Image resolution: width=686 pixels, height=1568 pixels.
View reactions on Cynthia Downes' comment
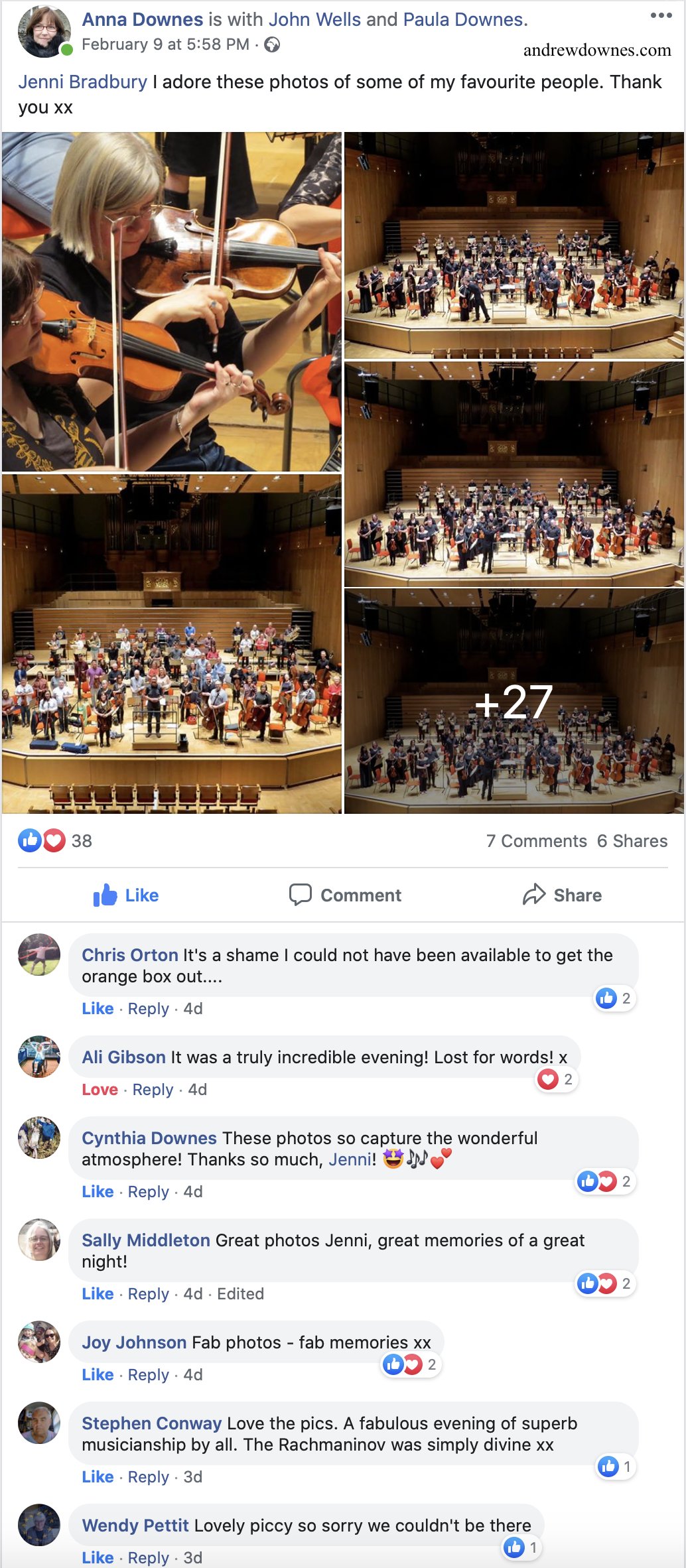click(605, 1181)
